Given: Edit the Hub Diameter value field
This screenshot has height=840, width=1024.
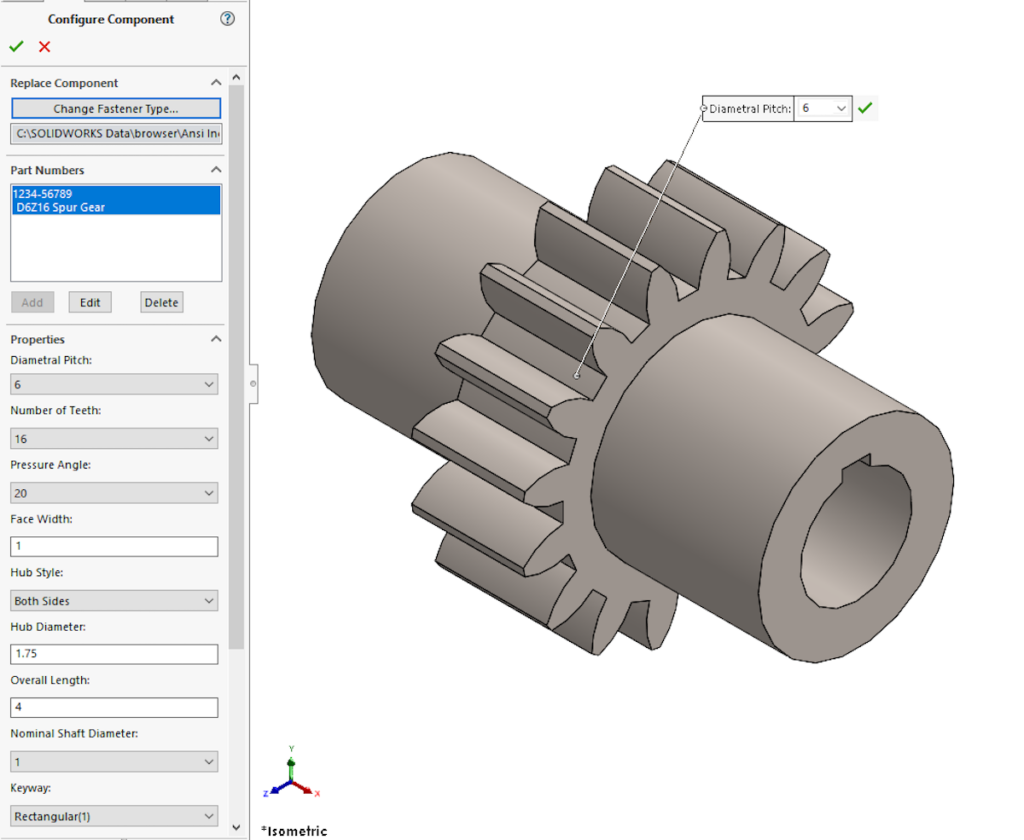Looking at the screenshot, I should pos(113,654).
